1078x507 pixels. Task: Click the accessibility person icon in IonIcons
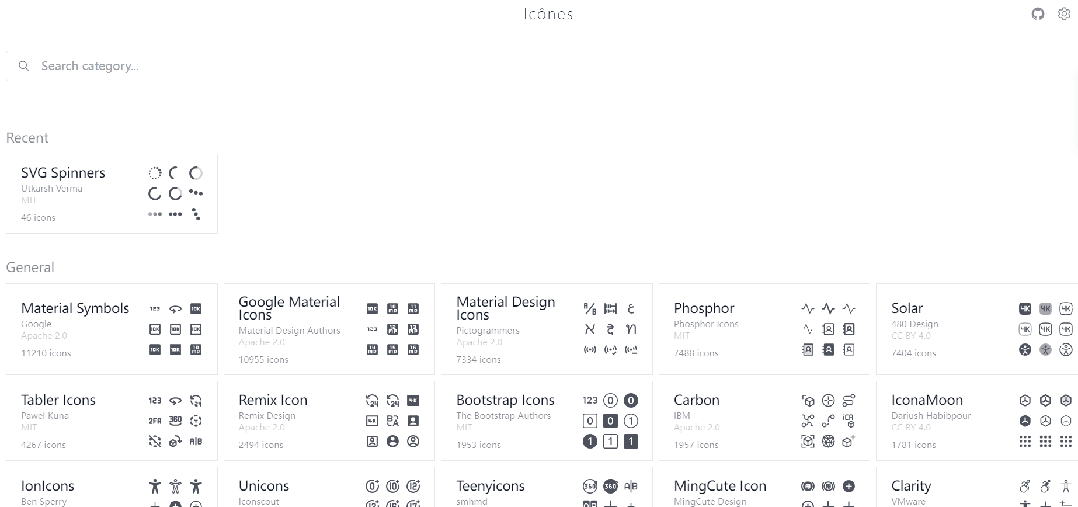(155, 486)
